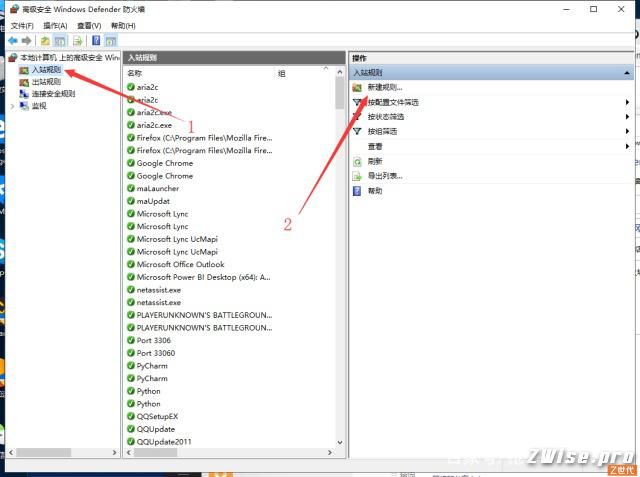Viewport: 640px width, 477px height.
Task: Sort by the 组 column header
Action: pyautogui.click(x=282, y=74)
